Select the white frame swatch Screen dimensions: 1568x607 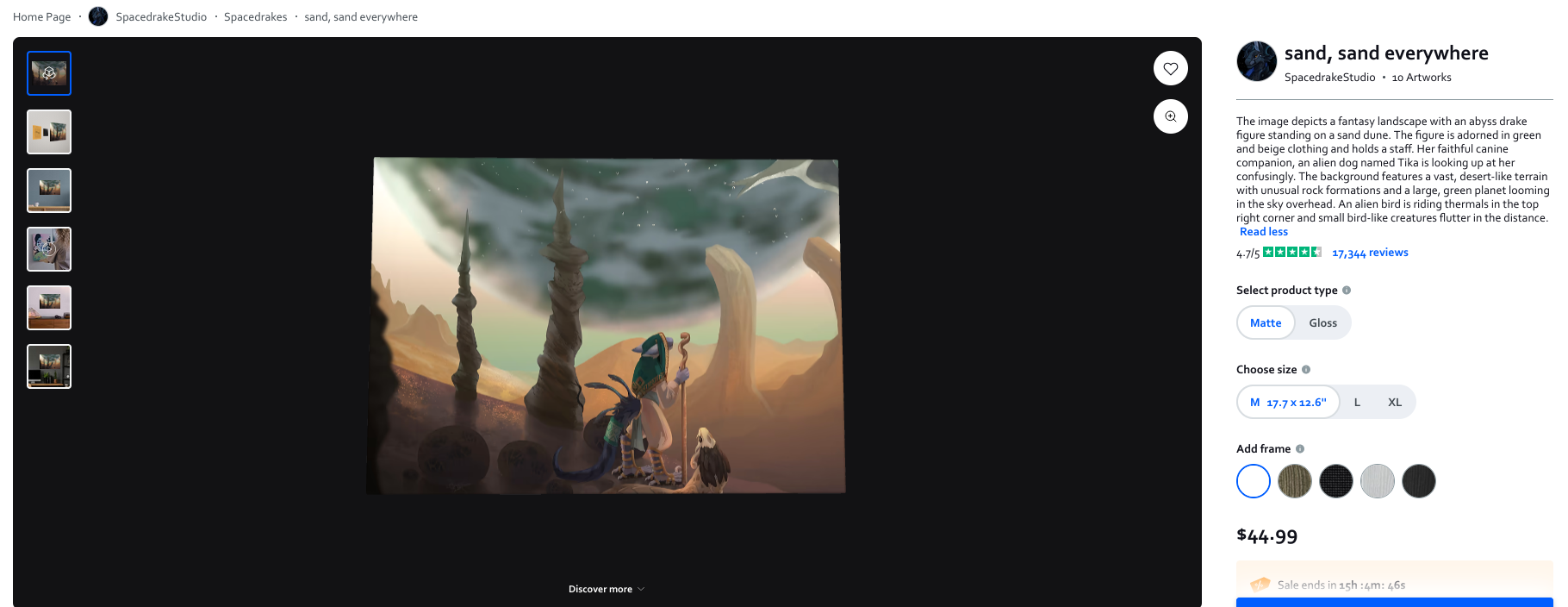point(1378,481)
